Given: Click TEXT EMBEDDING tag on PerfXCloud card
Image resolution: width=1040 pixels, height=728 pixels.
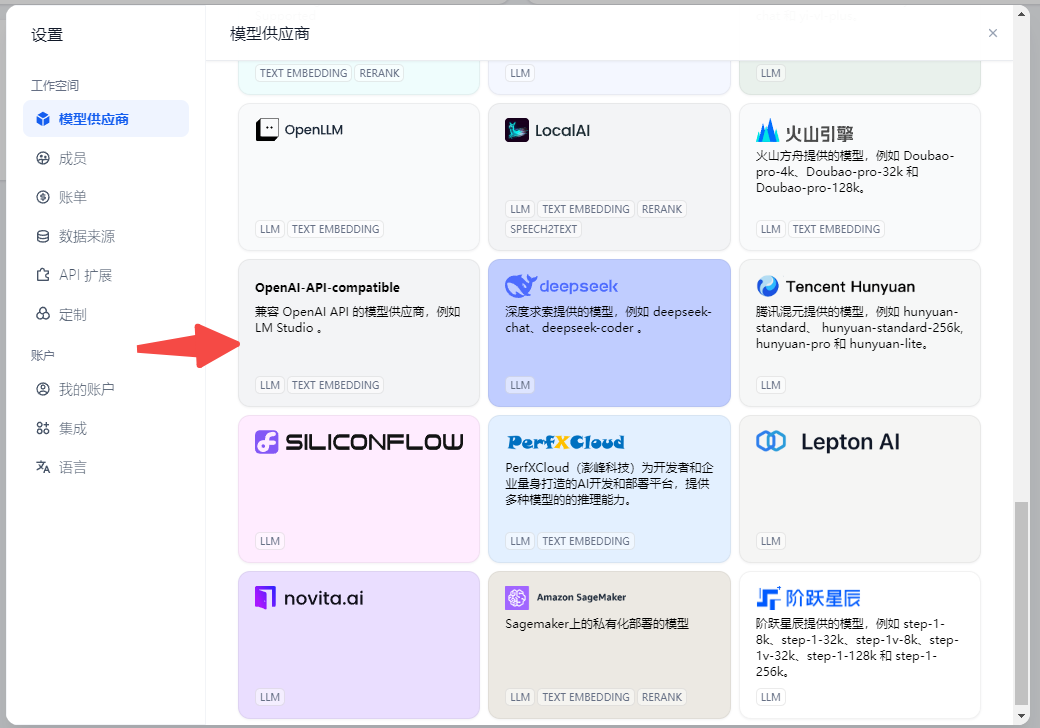Looking at the screenshot, I should (586, 541).
